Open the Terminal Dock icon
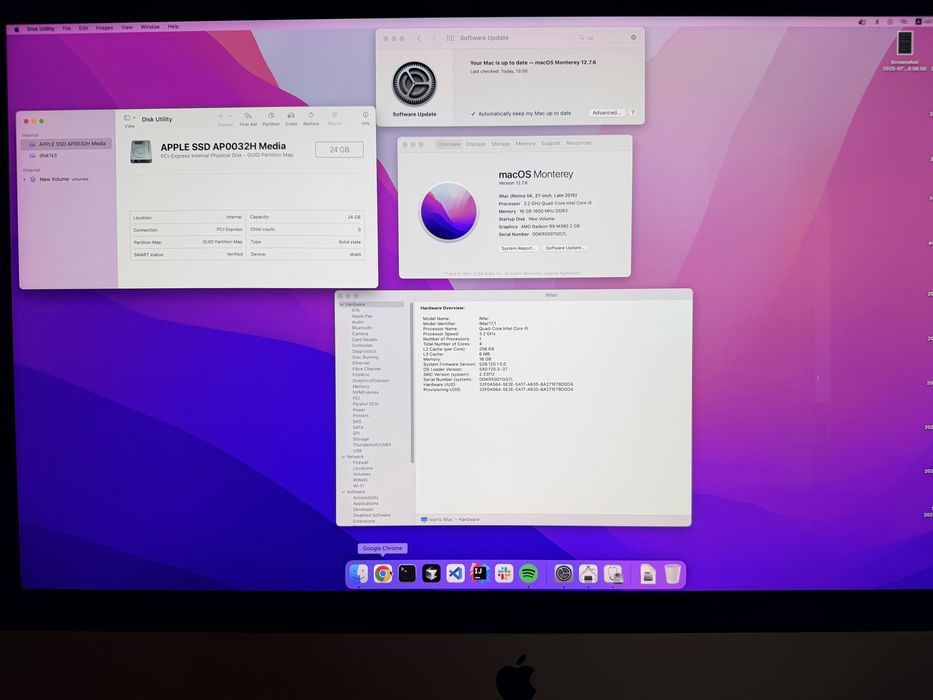This screenshot has height=700, width=933. [x=407, y=574]
